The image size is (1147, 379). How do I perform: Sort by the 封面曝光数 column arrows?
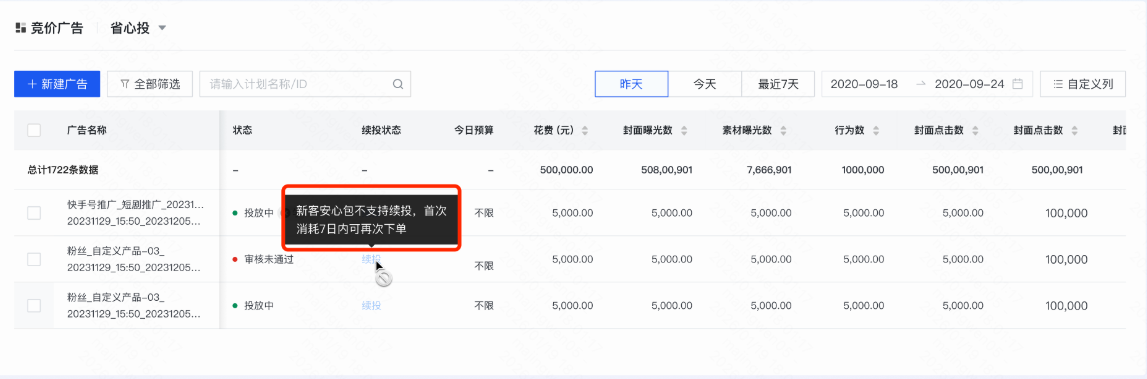coord(684,131)
